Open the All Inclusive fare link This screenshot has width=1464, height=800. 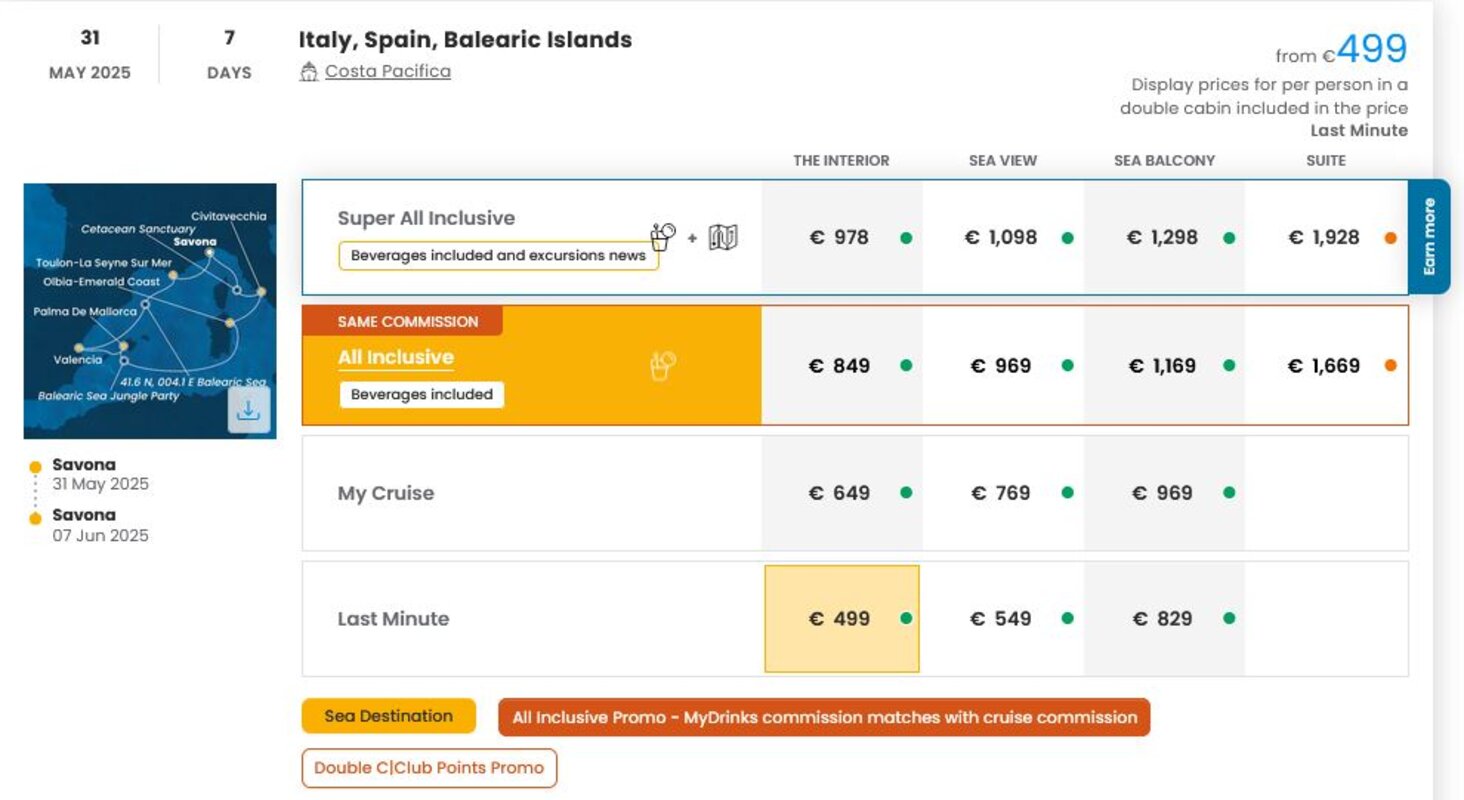point(396,357)
